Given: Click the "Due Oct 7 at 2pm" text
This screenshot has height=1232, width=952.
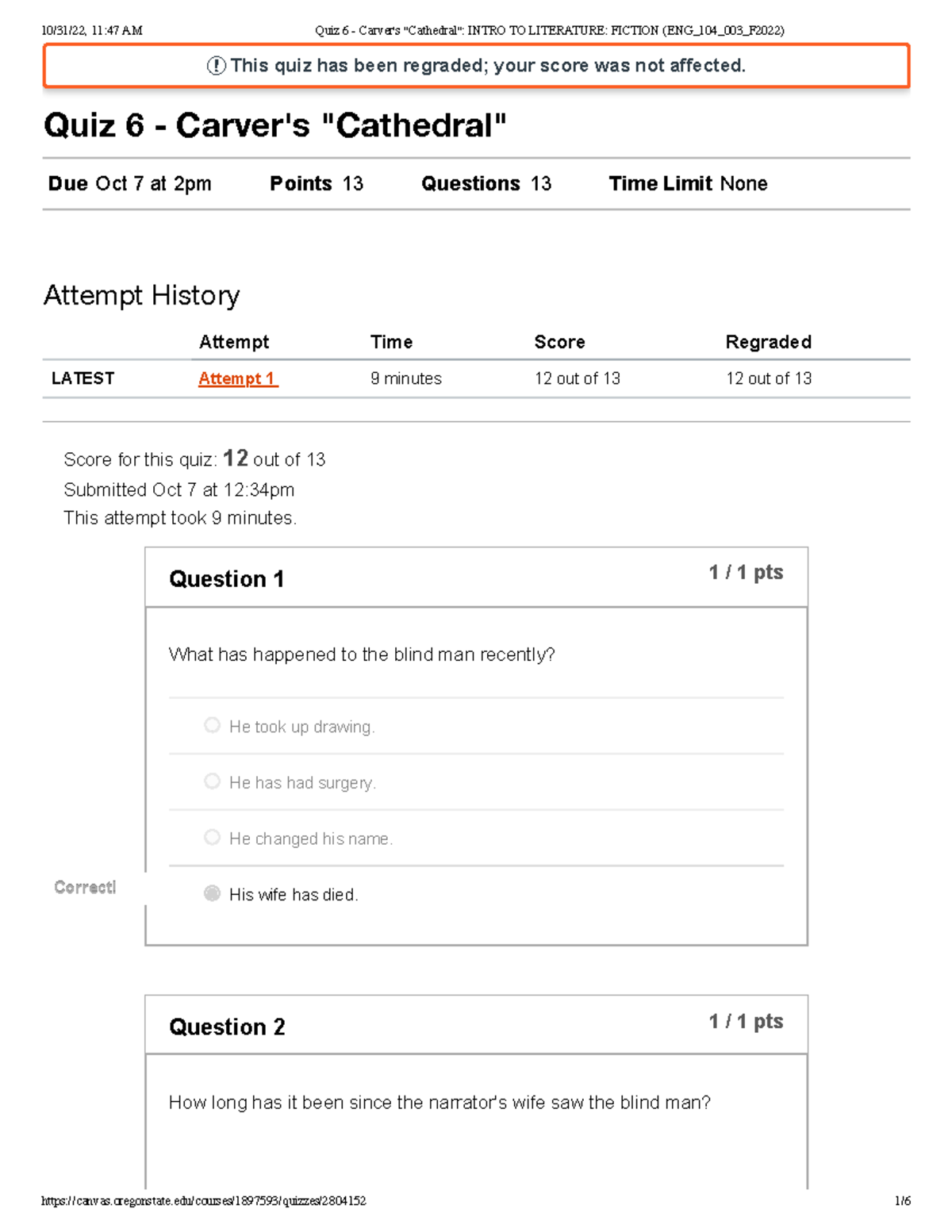Looking at the screenshot, I should coord(129,183).
